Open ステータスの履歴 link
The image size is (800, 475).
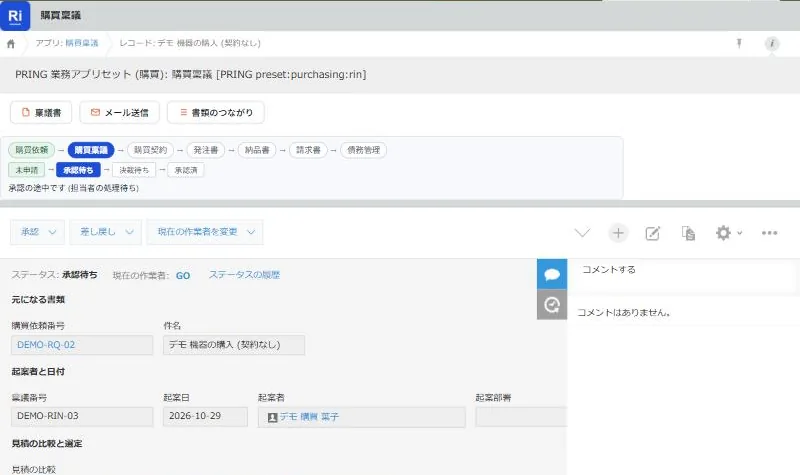tap(244, 275)
